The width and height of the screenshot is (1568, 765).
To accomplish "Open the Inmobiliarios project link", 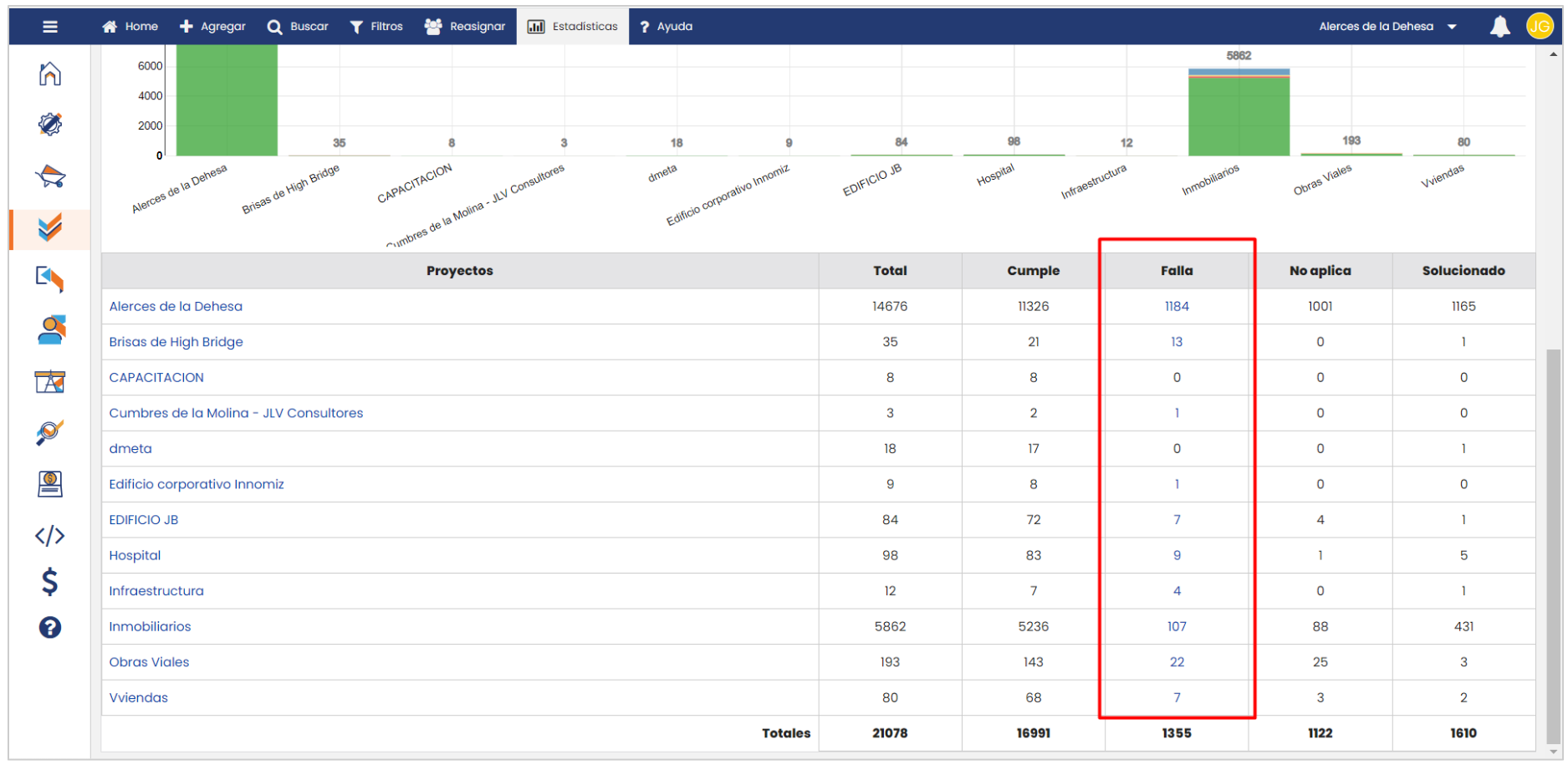I will click(150, 626).
